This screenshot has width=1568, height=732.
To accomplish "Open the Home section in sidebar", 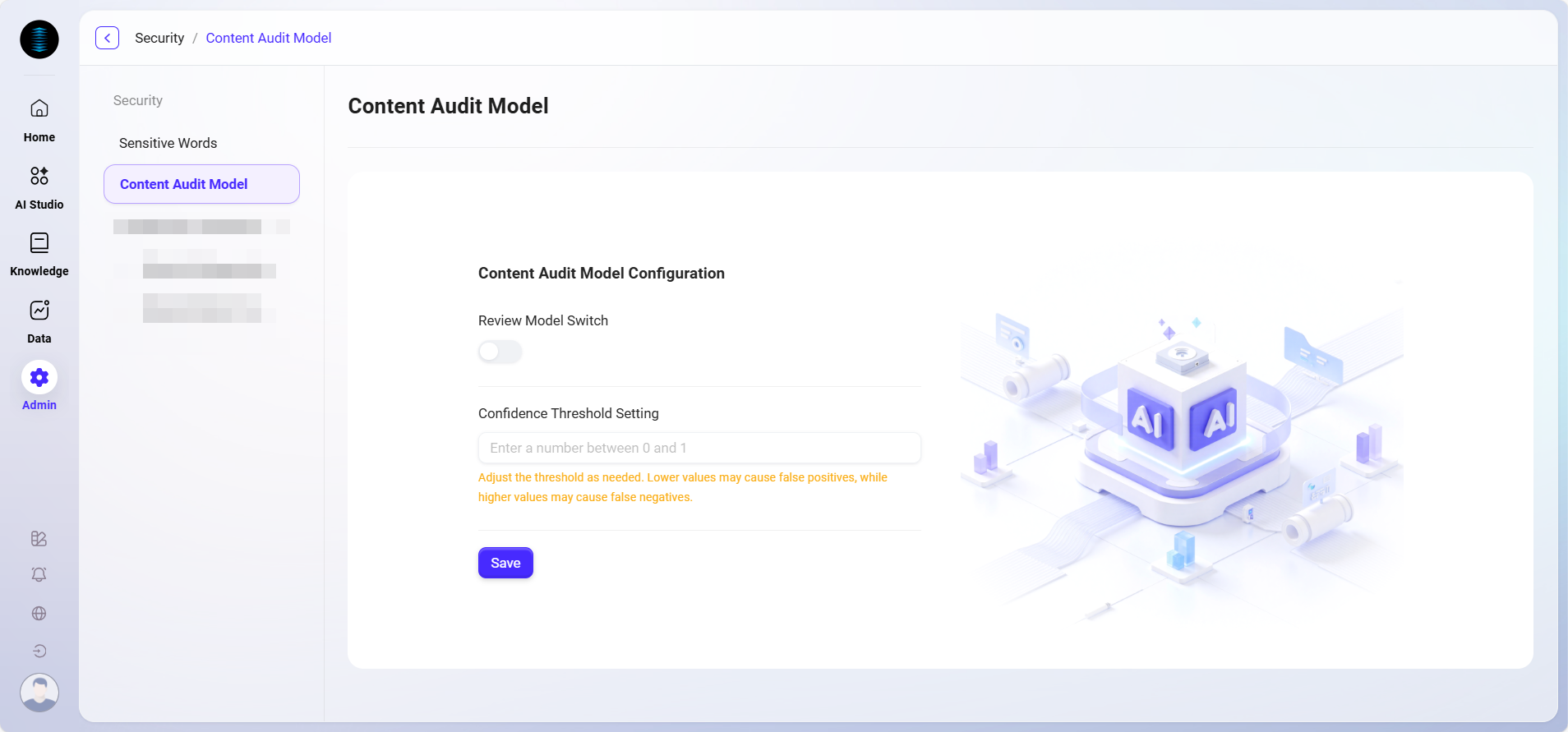I will [x=39, y=119].
